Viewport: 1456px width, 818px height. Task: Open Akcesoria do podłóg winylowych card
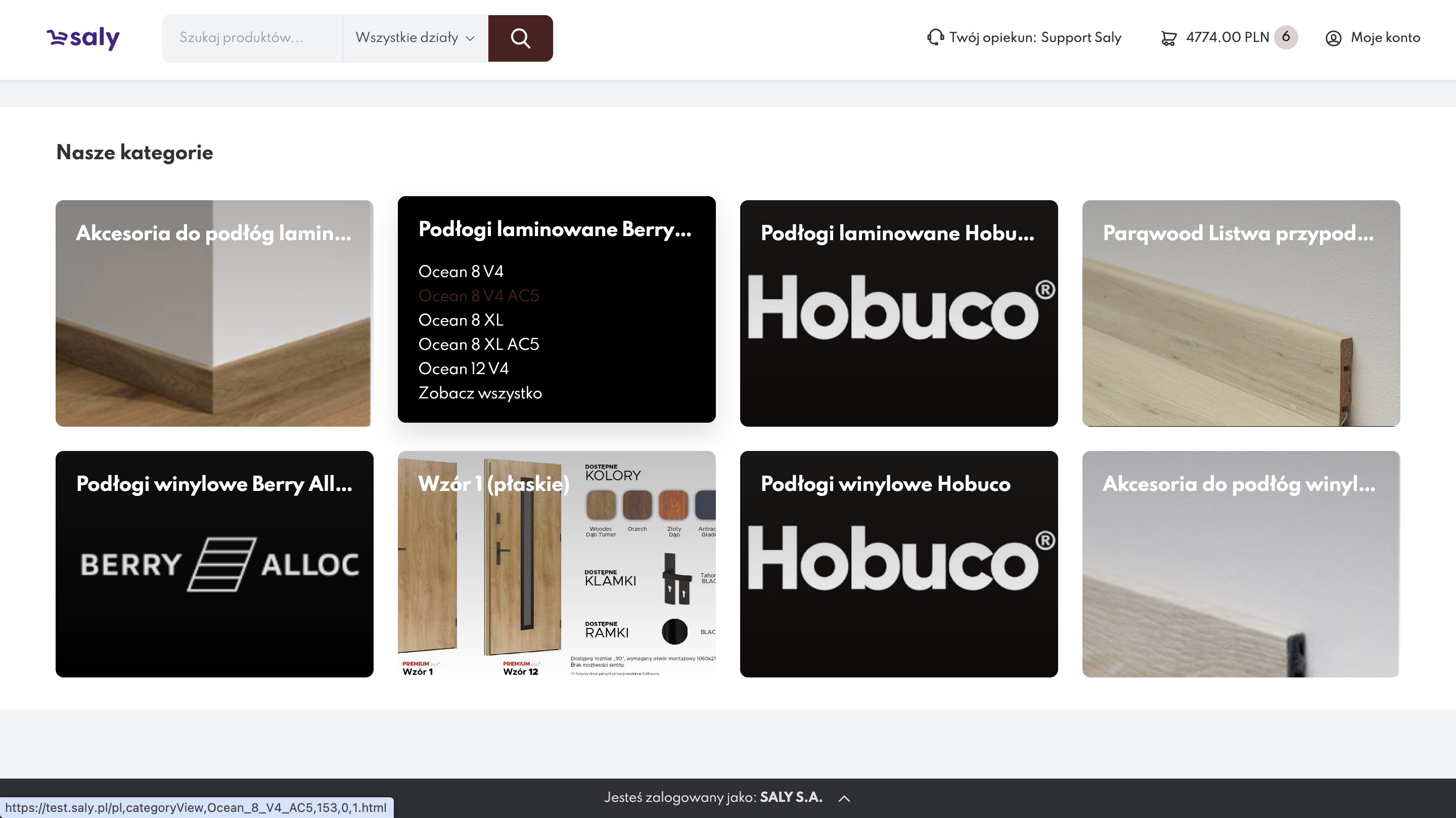tap(1241, 564)
